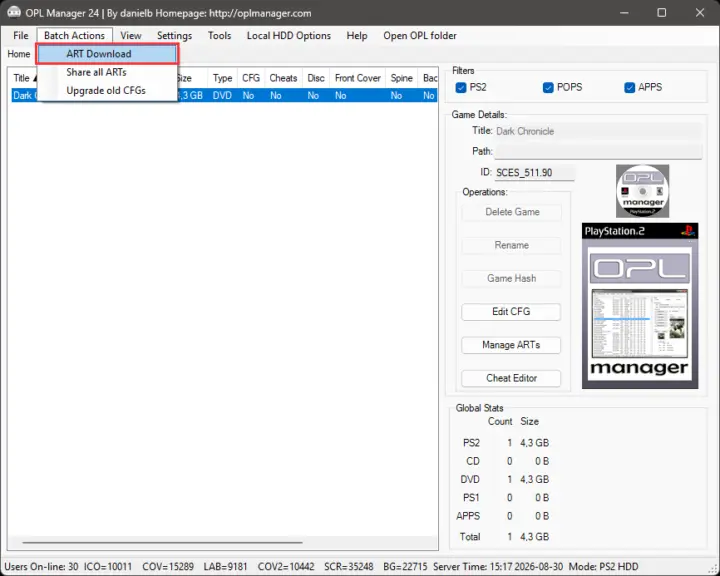Image resolution: width=720 pixels, height=576 pixels.
Task: Click Mode: PS2 HDD in status bar
Action: 603,567
